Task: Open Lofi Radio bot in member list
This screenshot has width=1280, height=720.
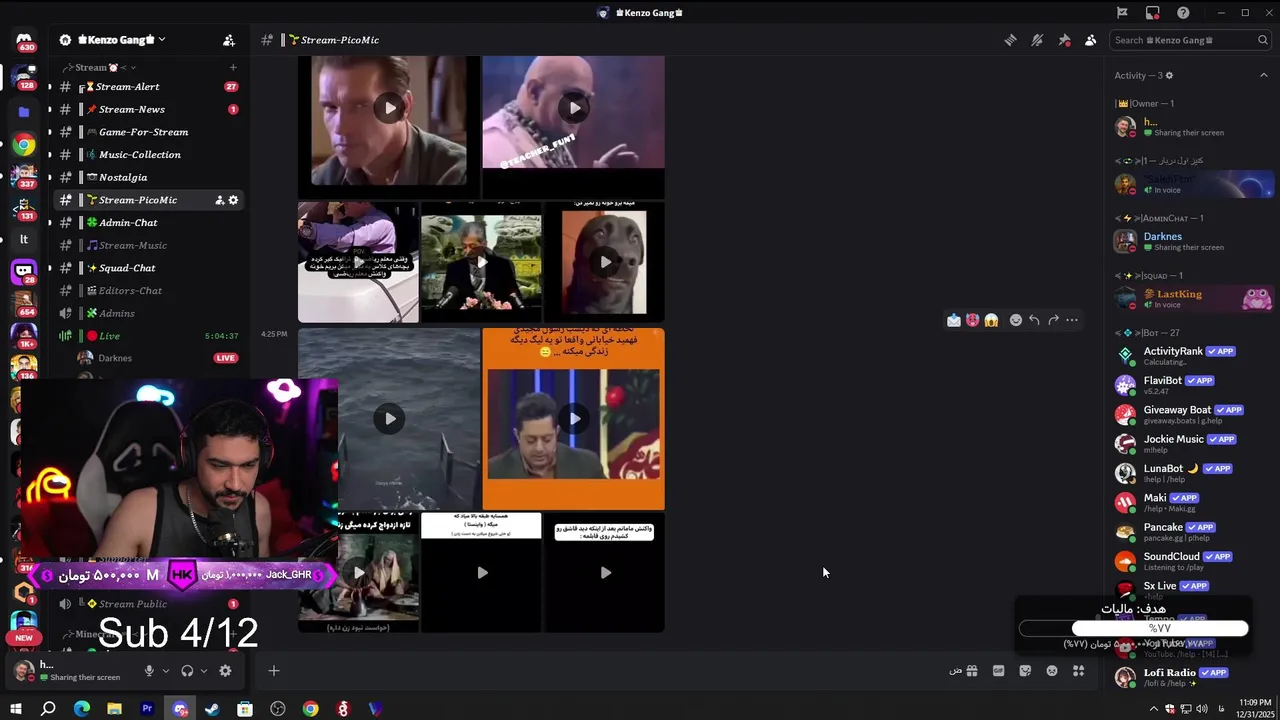Action: click(1194, 677)
